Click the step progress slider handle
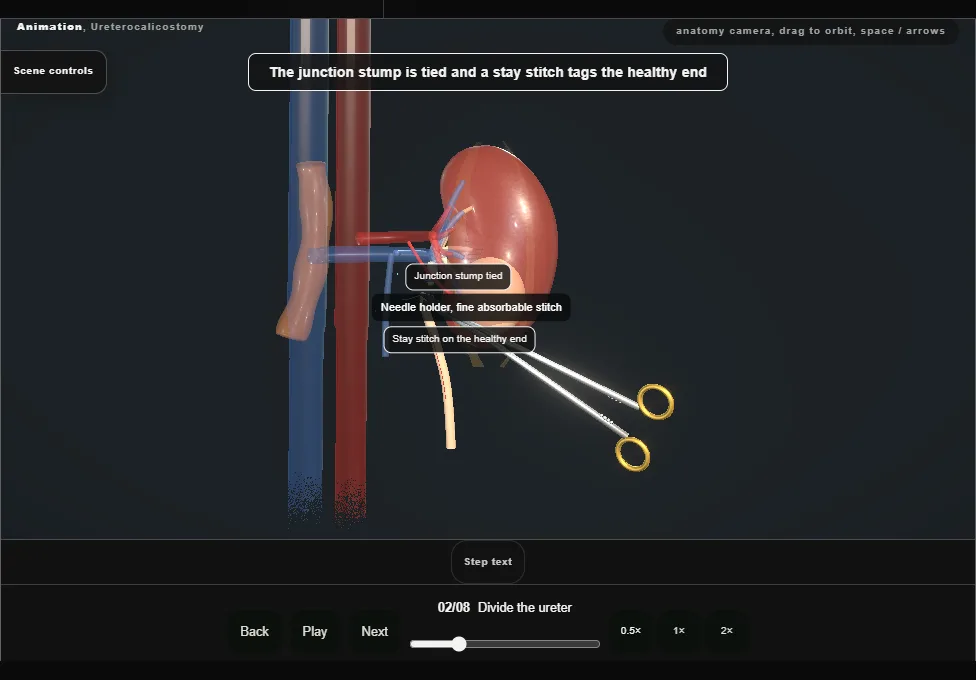976x680 pixels. coord(459,644)
